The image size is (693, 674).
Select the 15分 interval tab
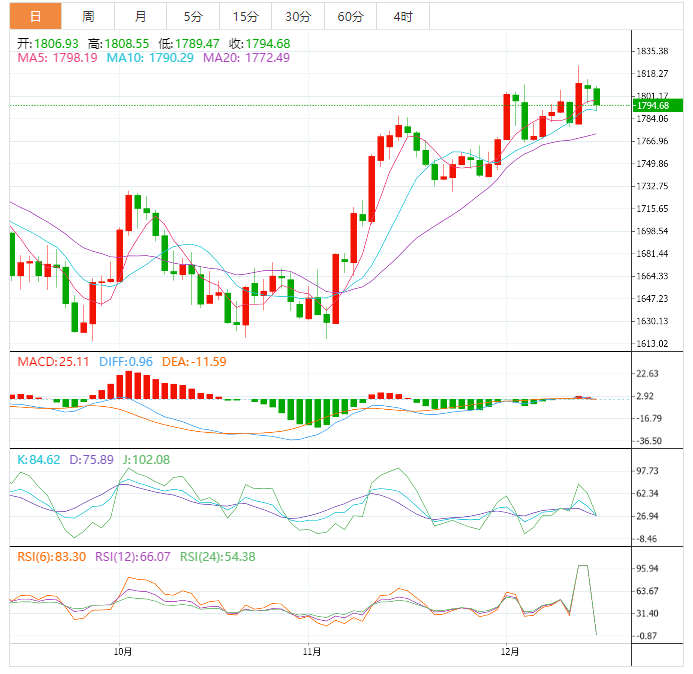[x=244, y=16]
